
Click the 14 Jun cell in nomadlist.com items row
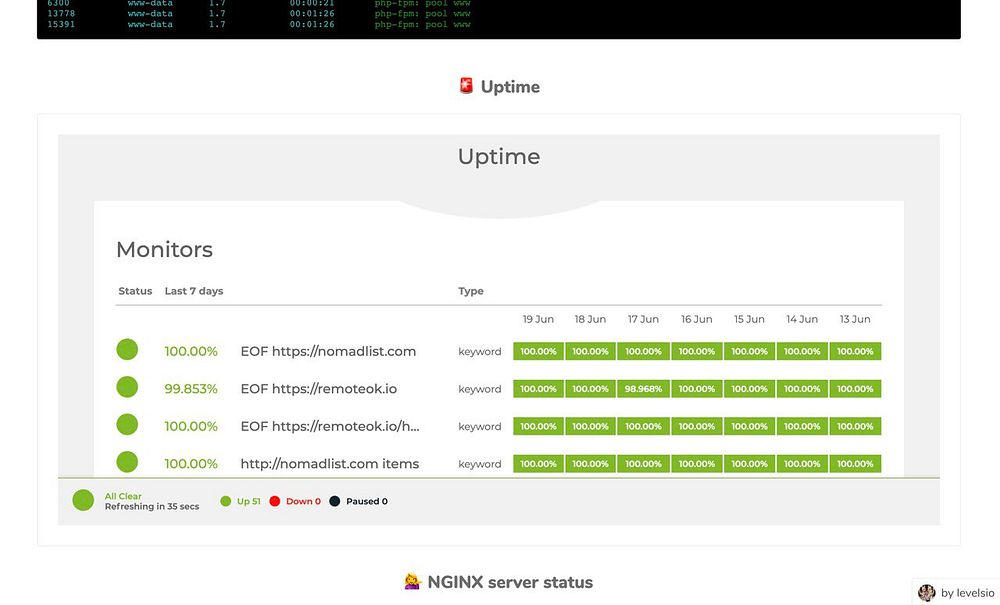point(802,463)
